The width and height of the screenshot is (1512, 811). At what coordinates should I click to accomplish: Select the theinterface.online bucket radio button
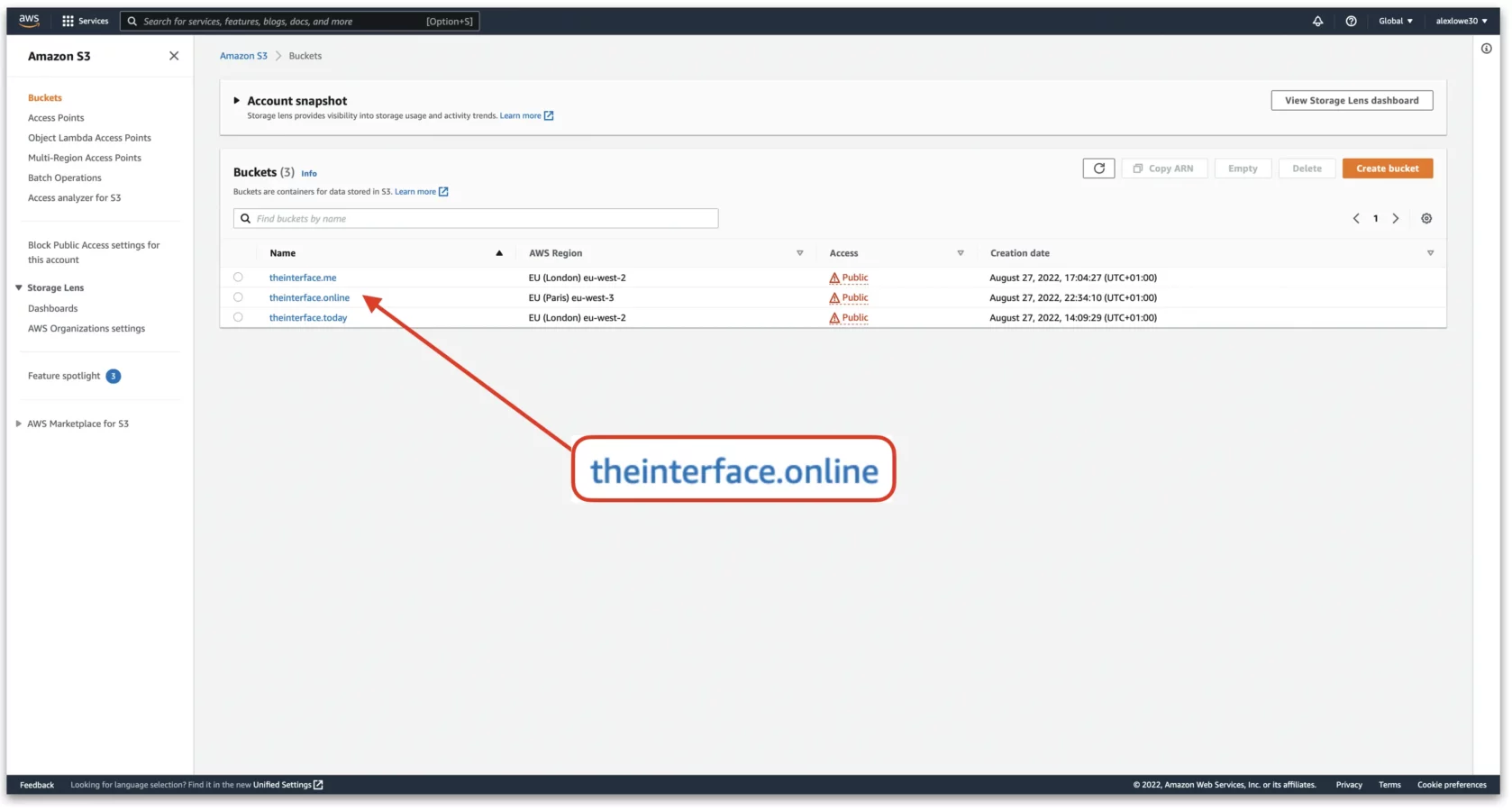[x=238, y=297]
